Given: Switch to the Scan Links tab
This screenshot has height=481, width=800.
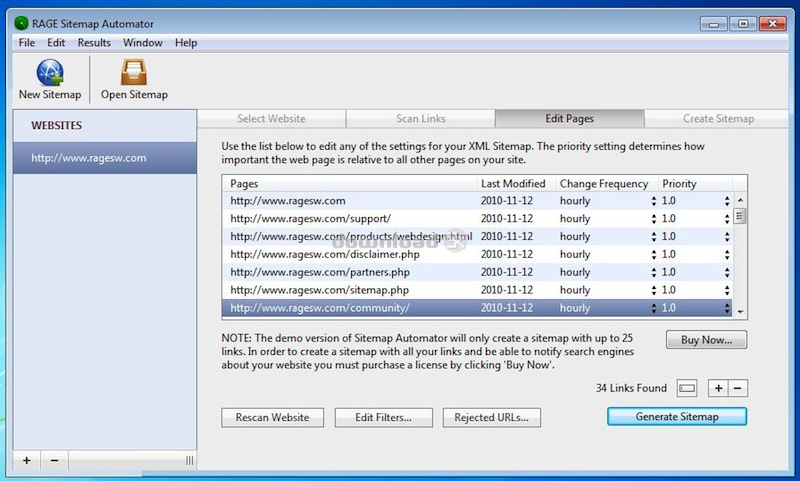Looking at the screenshot, I should click(420, 119).
